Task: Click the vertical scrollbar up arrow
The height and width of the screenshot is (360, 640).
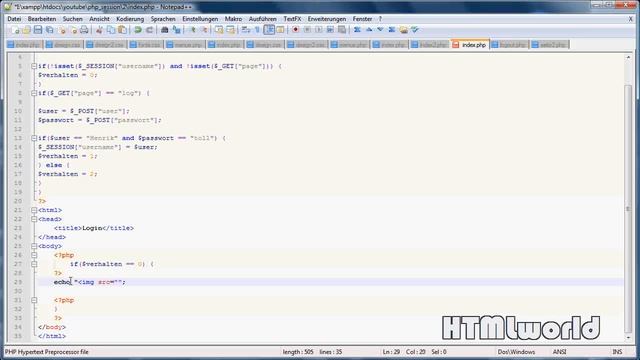Action: (x=628, y=58)
